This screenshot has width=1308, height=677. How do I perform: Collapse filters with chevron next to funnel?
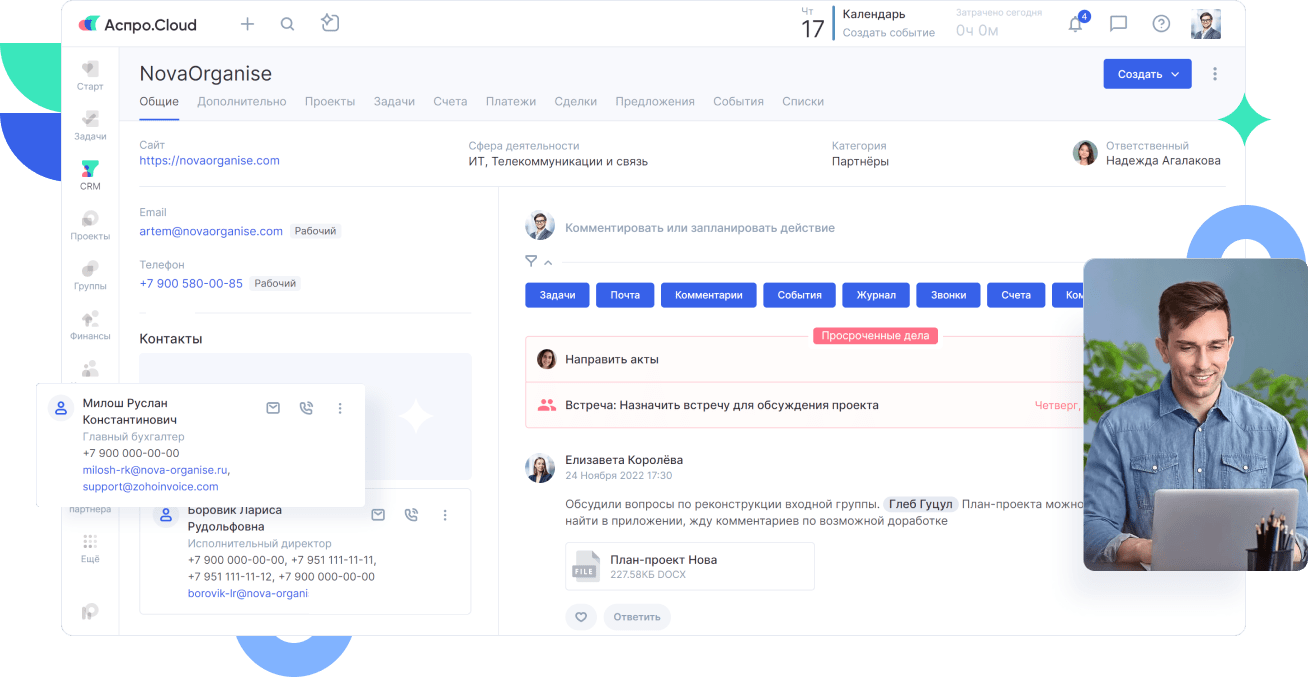click(548, 262)
